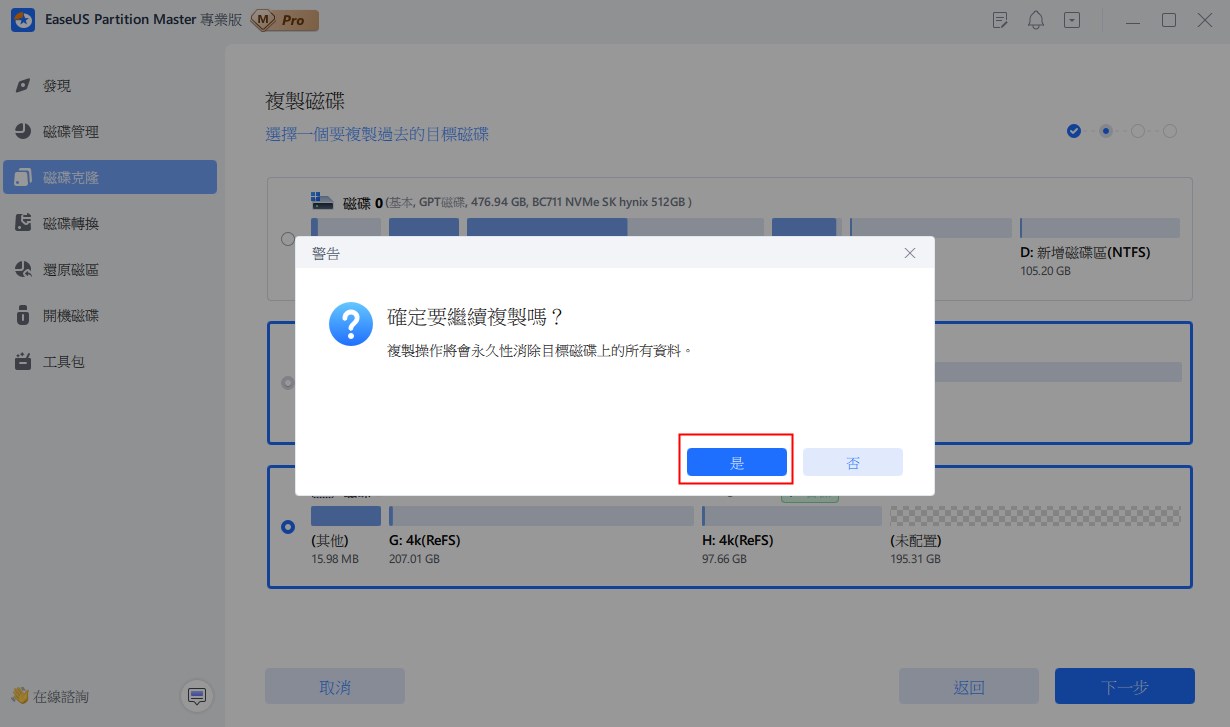Select the middle disk radio button
Image resolution: width=1230 pixels, height=727 pixels.
288,382
